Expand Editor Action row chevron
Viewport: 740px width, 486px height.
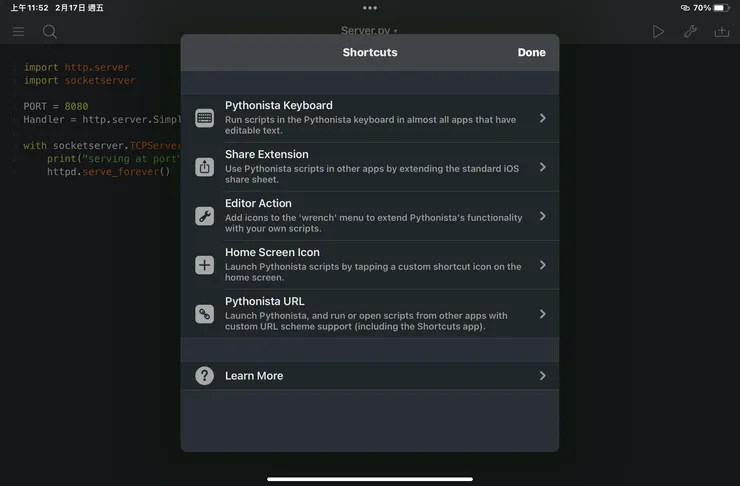543,216
